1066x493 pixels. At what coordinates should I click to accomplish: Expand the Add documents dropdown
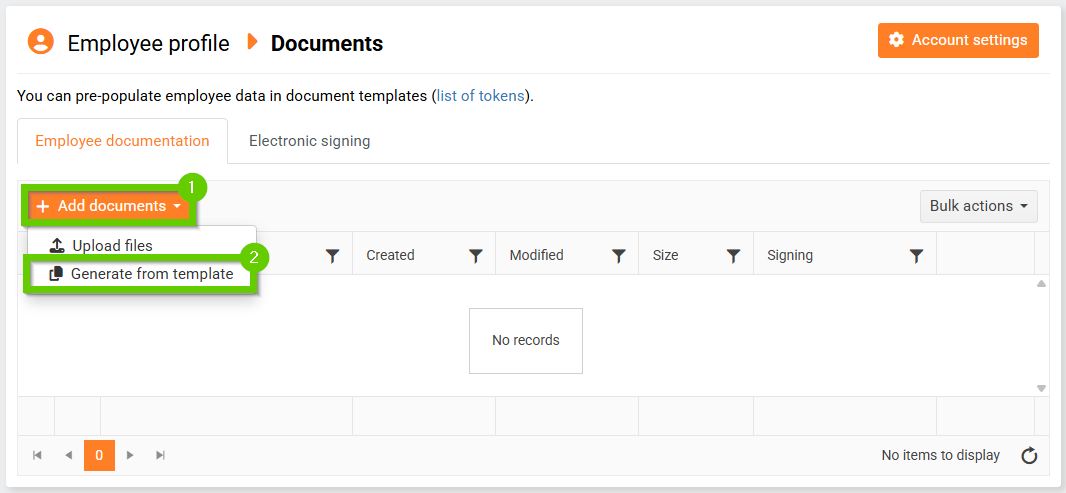pos(109,206)
